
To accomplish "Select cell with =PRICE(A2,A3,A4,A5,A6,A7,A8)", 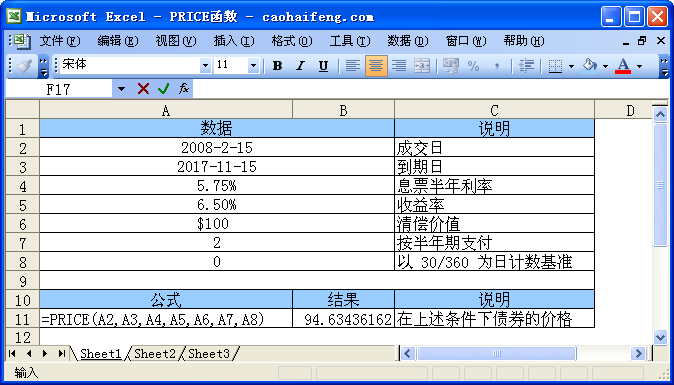I will (166, 319).
